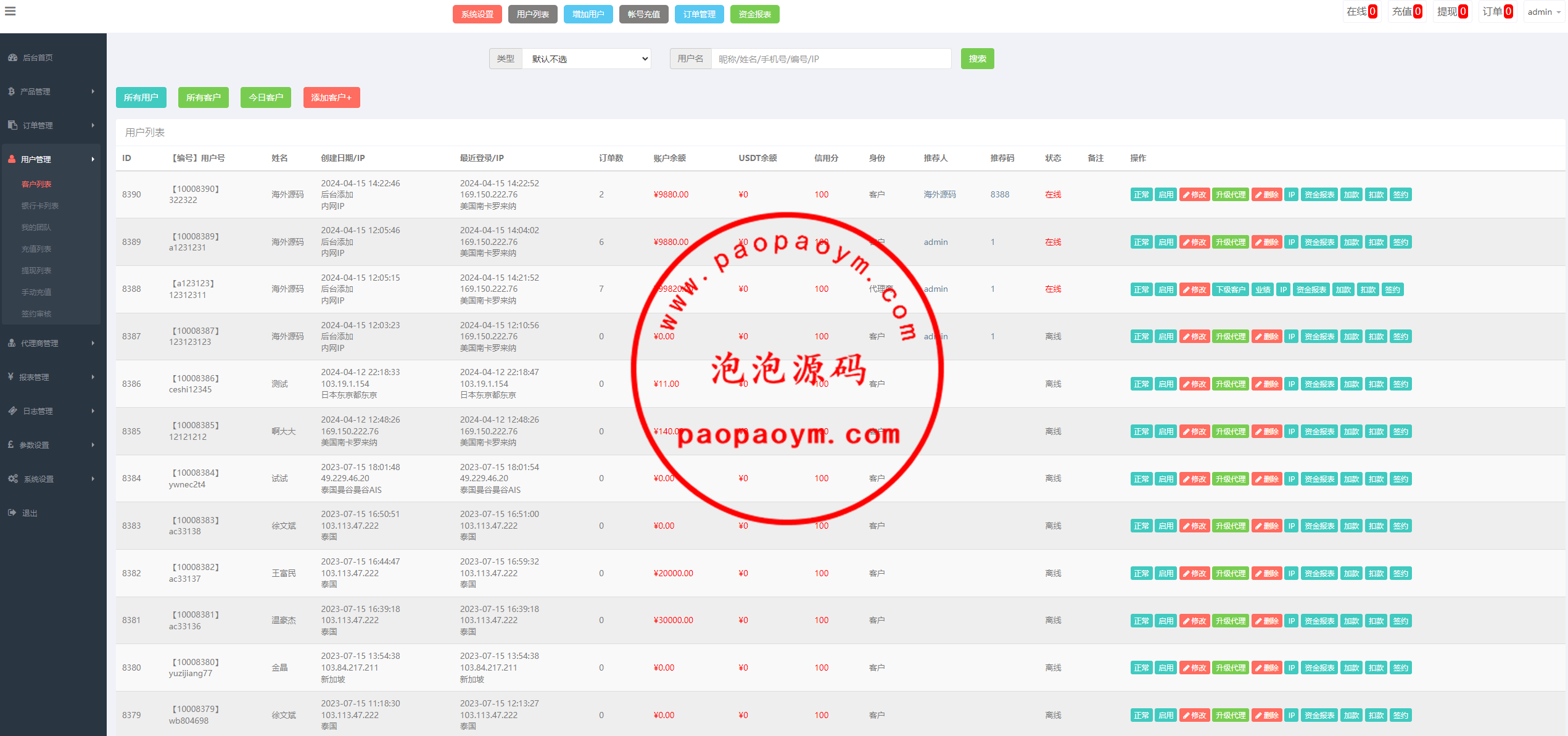Toggle 启用 button for user 8390

(1166, 195)
